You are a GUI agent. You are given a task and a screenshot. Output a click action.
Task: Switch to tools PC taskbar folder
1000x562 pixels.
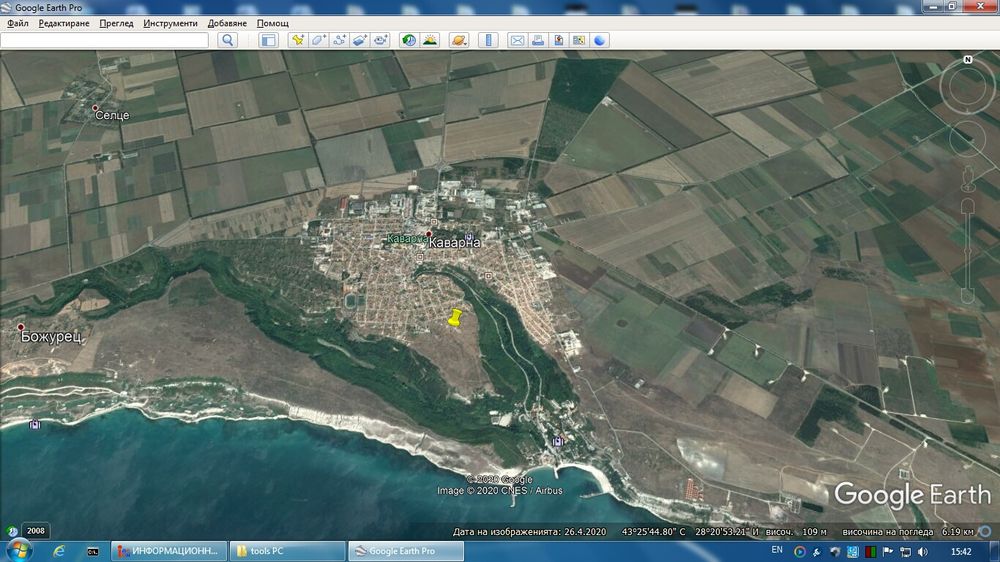287,551
